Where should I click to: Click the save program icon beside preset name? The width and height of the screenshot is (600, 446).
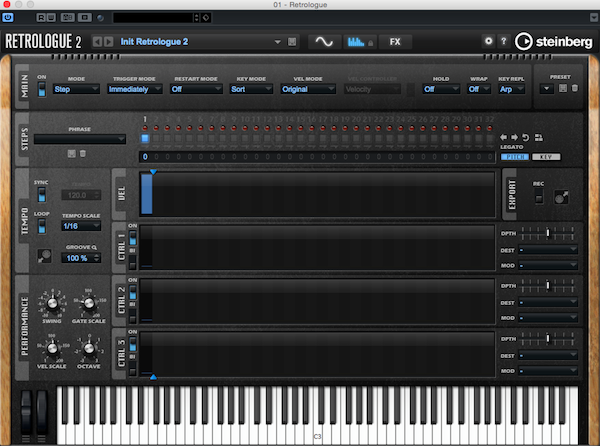[292, 41]
